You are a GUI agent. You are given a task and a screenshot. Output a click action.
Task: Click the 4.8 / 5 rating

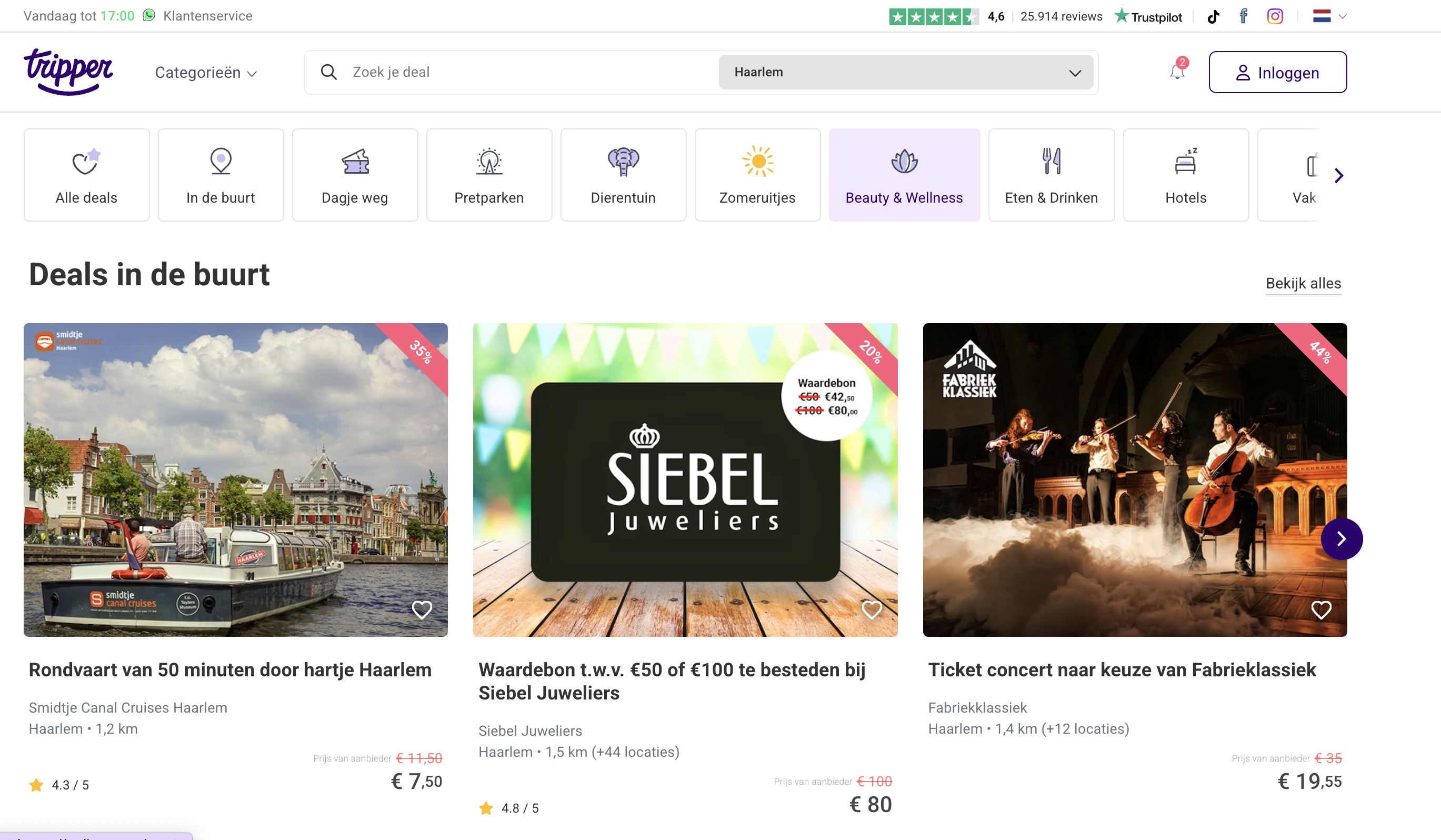click(508, 808)
